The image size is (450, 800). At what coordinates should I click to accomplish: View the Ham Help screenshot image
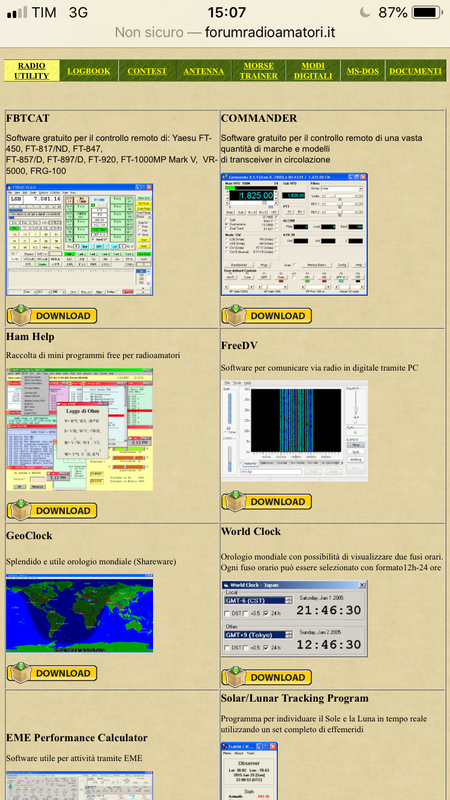(x=80, y=429)
